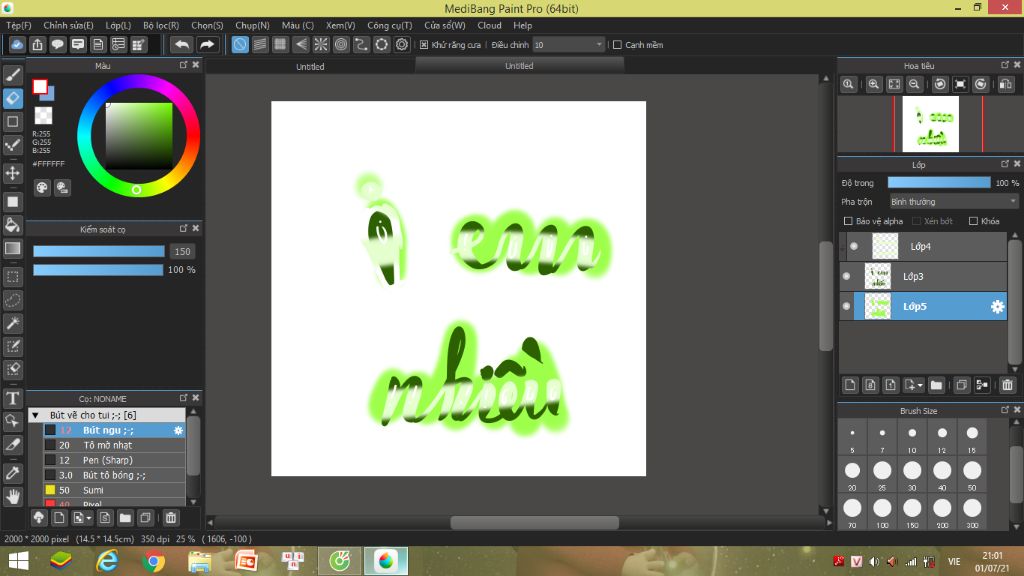Open the add brush dropdown arrow
The width and height of the screenshot is (1024, 576).
point(89,518)
